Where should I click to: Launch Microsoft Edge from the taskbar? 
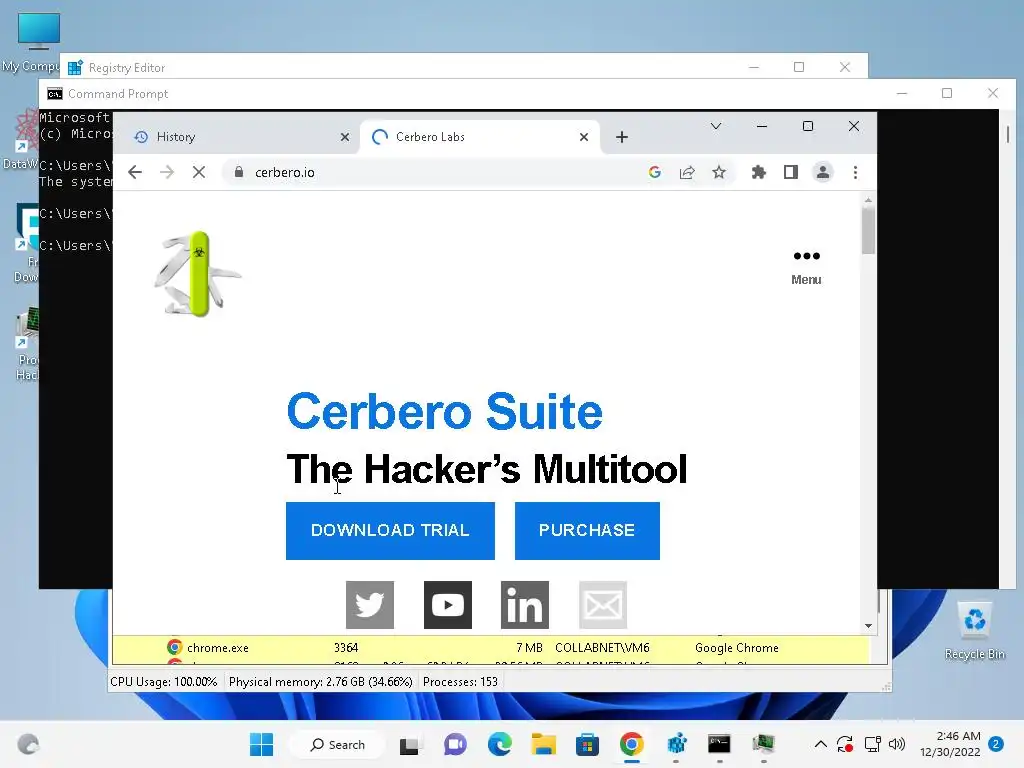[x=500, y=744]
